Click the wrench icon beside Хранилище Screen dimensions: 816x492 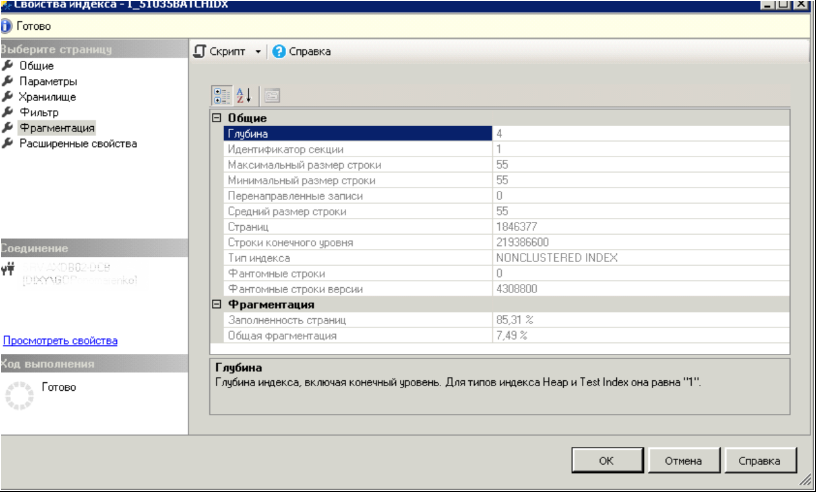(9, 97)
